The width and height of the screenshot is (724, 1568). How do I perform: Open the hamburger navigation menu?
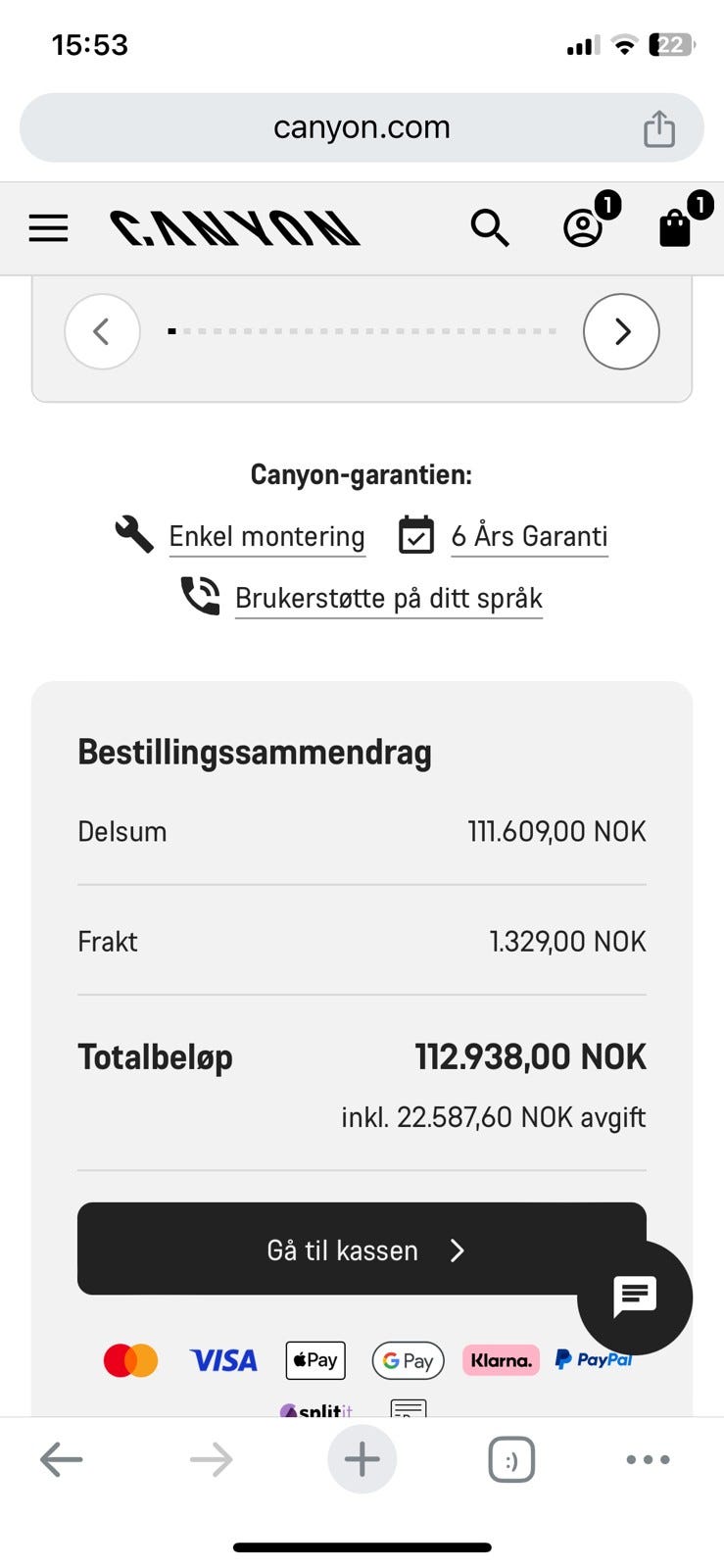pos(47,227)
